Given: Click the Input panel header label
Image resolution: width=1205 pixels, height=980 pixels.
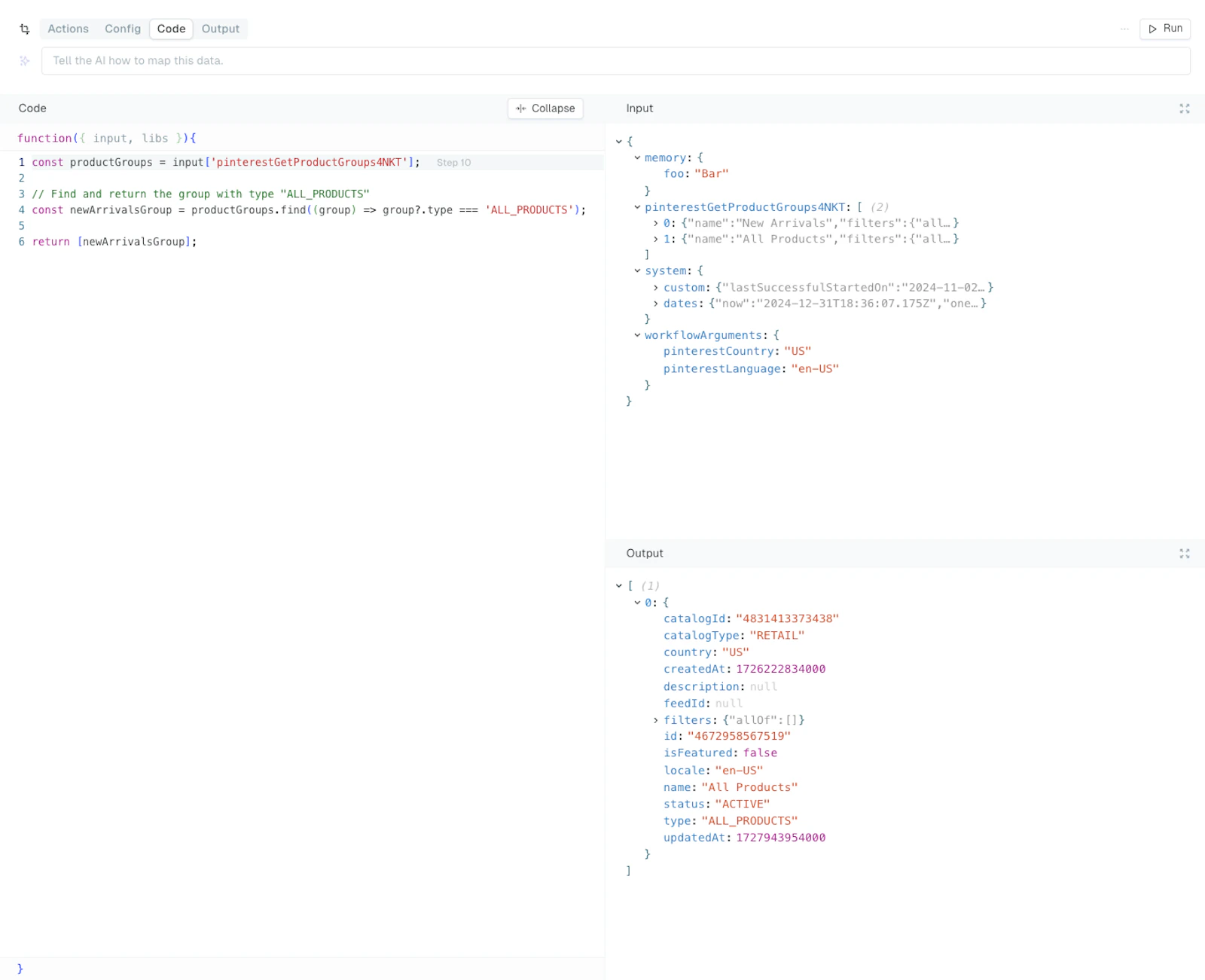Looking at the screenshot, I should click(639, 108).
